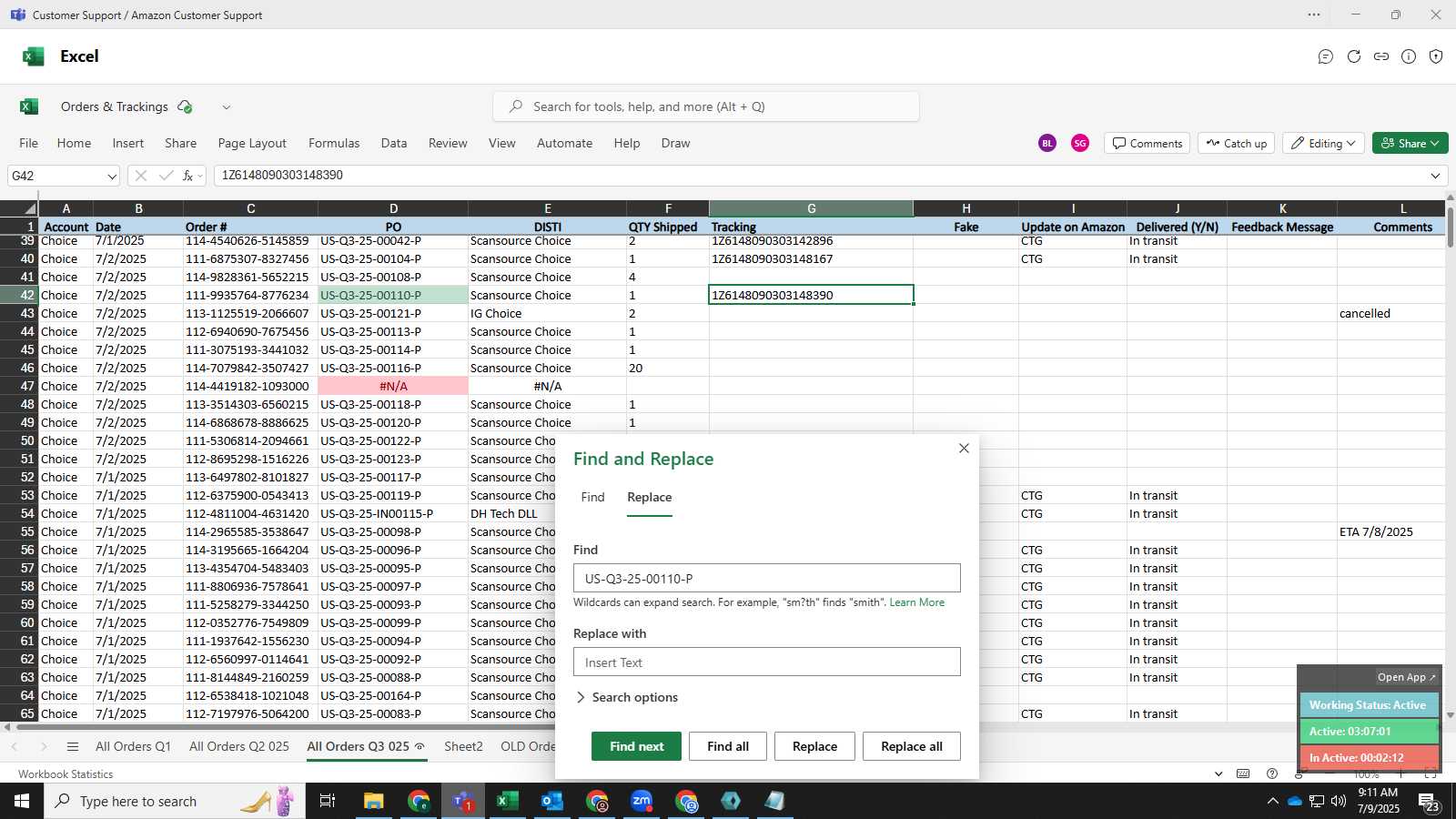
Task: Click the Replace button
Action: 814,746
